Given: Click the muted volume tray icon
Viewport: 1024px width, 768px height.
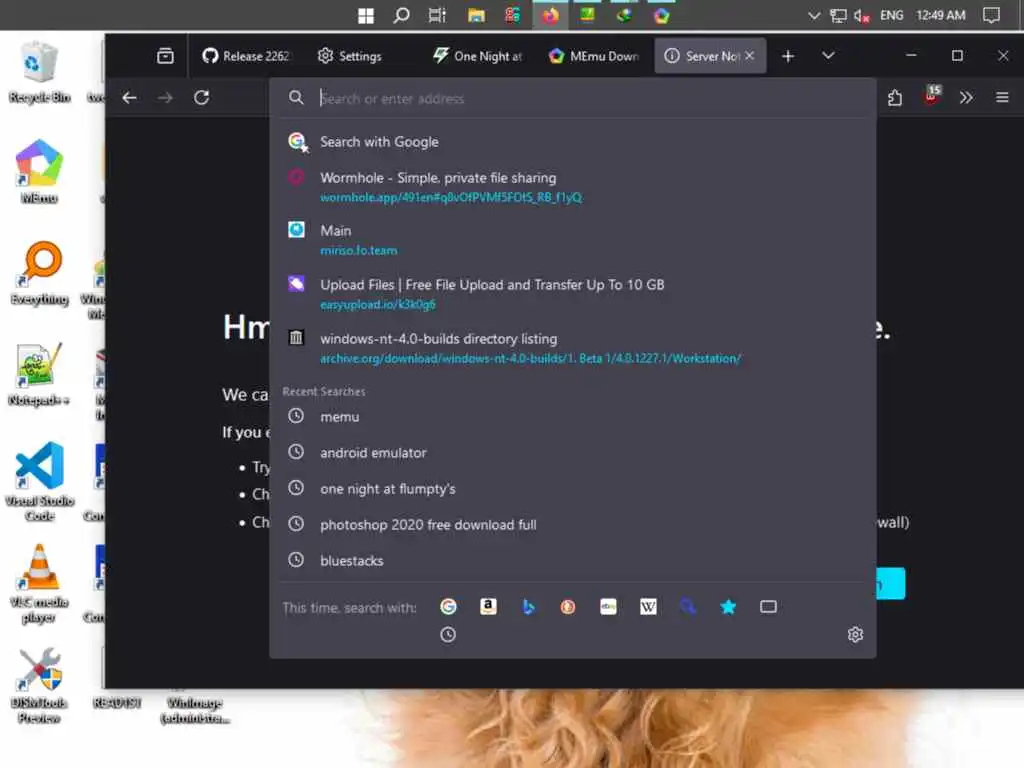Looking at the screenshot, I should pos(861,16).
